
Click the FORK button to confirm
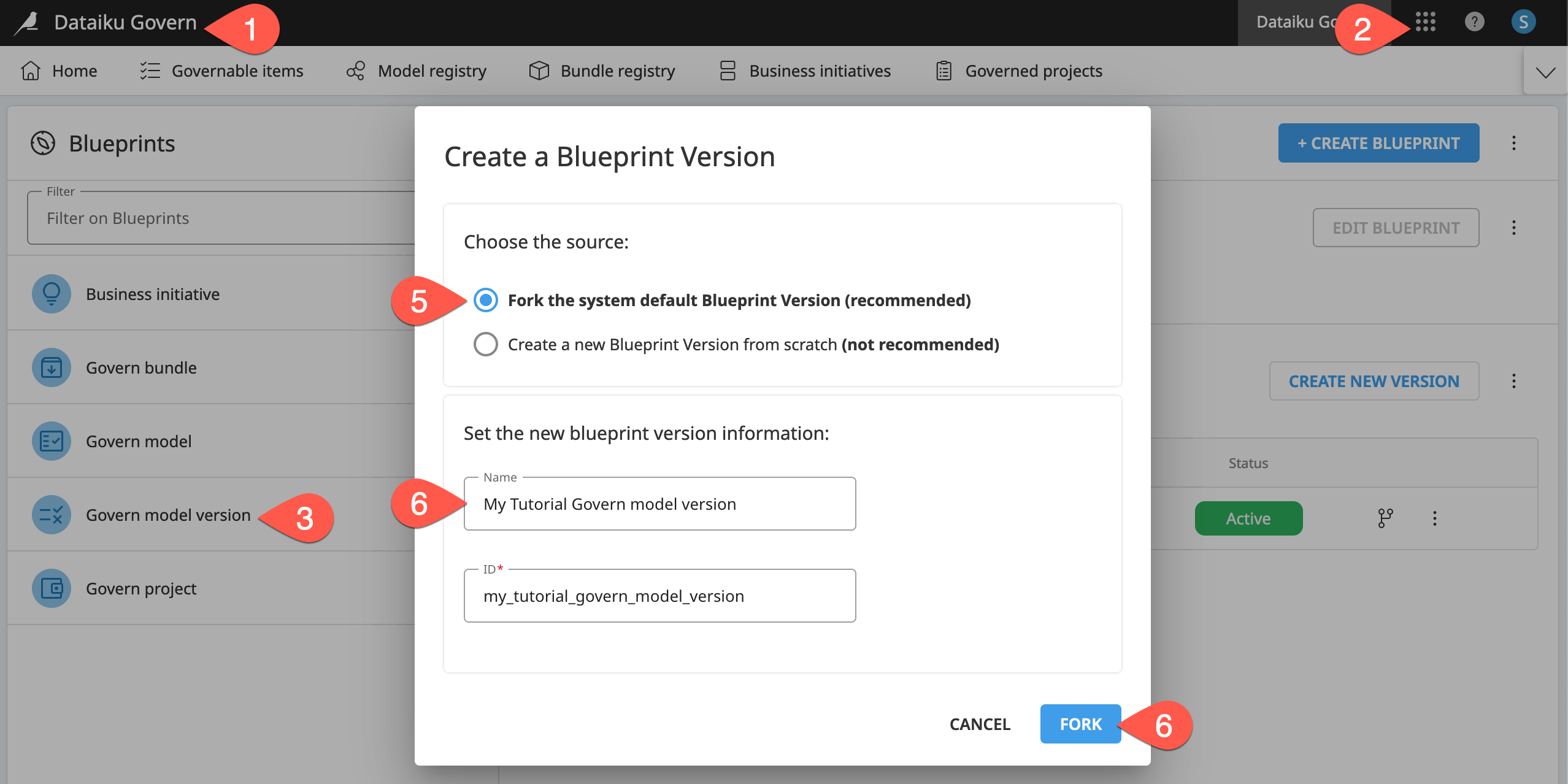(x=1080, y=723)
